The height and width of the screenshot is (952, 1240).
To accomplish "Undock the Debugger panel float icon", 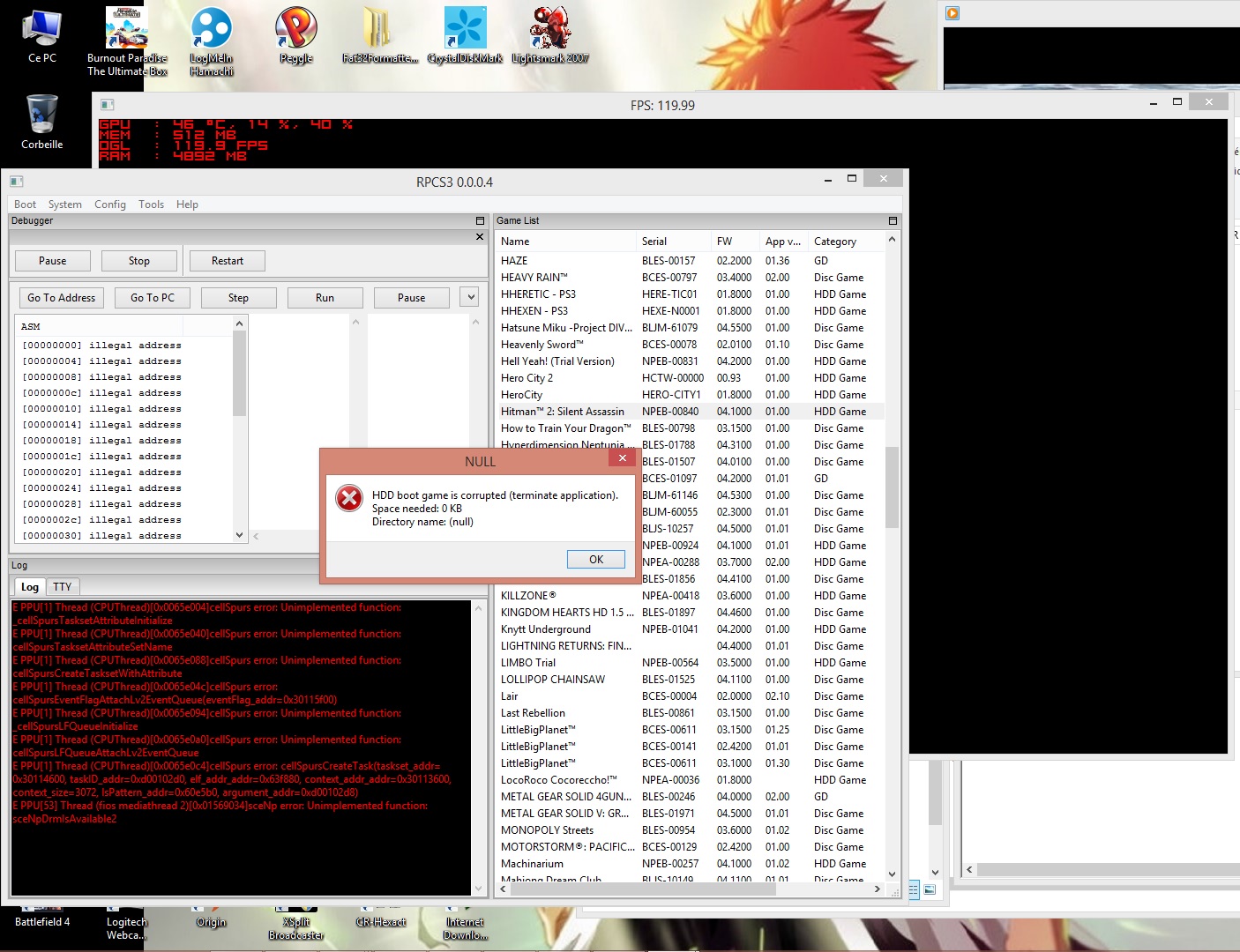I will [480, 220].
